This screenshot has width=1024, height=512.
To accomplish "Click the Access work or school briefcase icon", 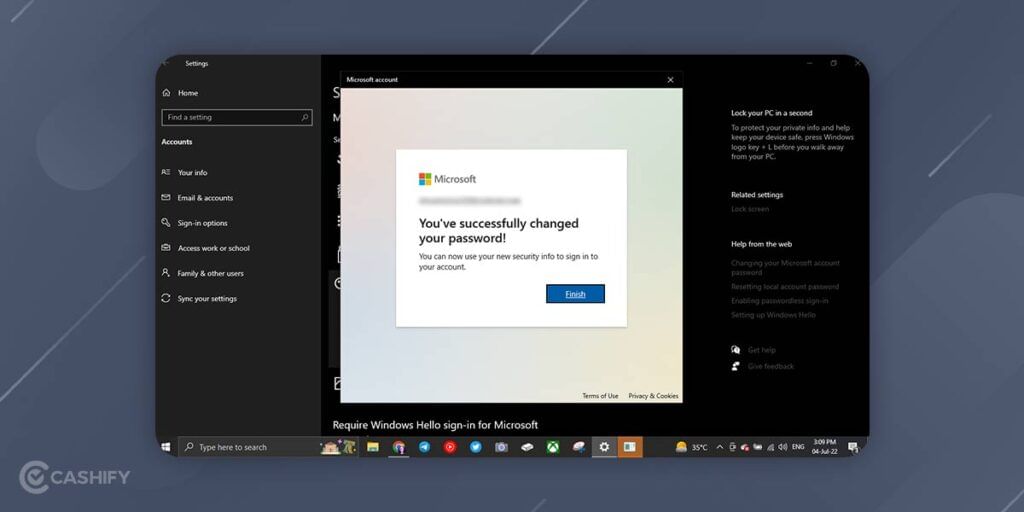I will point(166,248).
